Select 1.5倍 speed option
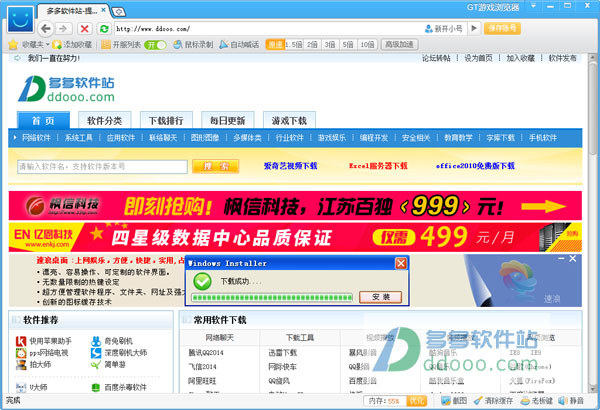 [294, 45]
